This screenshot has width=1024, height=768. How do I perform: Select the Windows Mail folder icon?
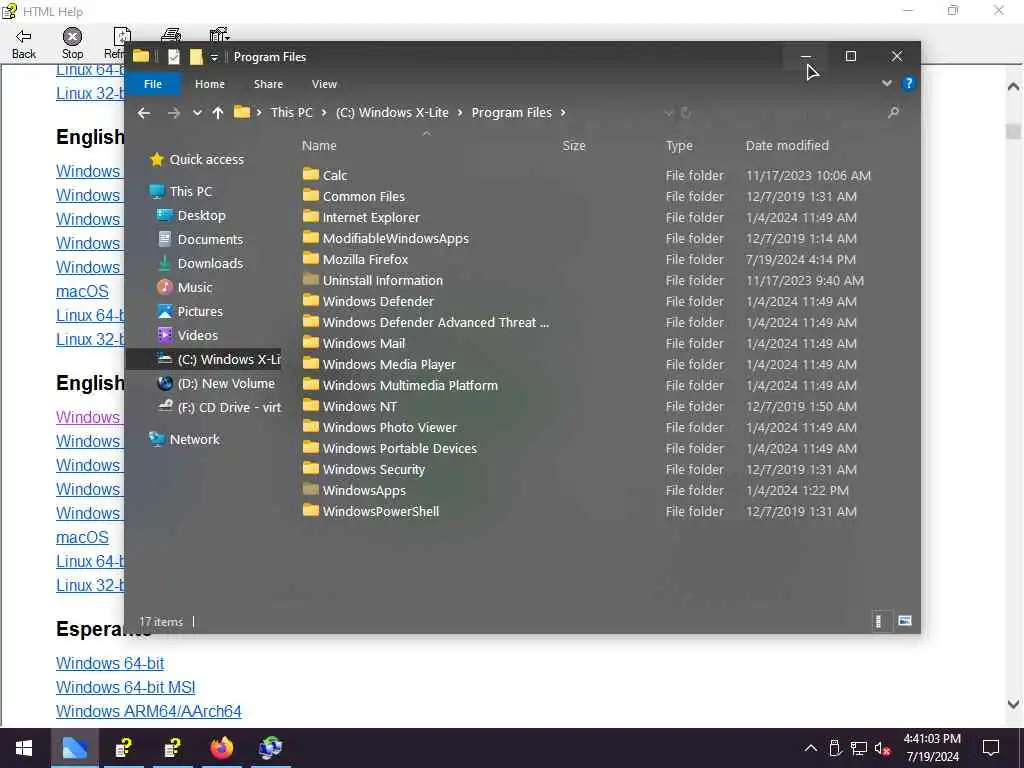coord(311,343)
